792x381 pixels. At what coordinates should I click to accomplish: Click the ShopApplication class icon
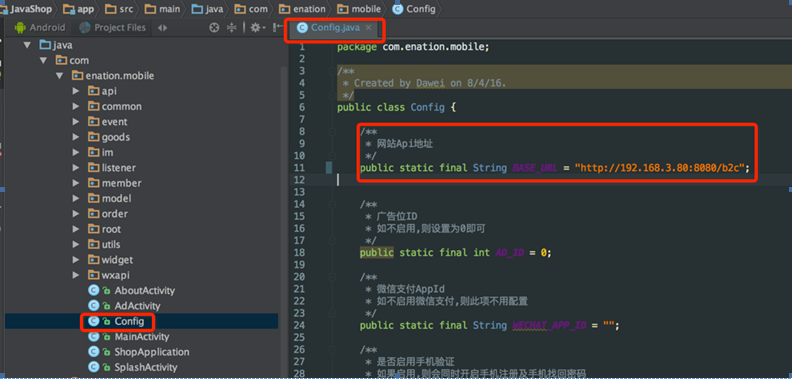[93, 352]
